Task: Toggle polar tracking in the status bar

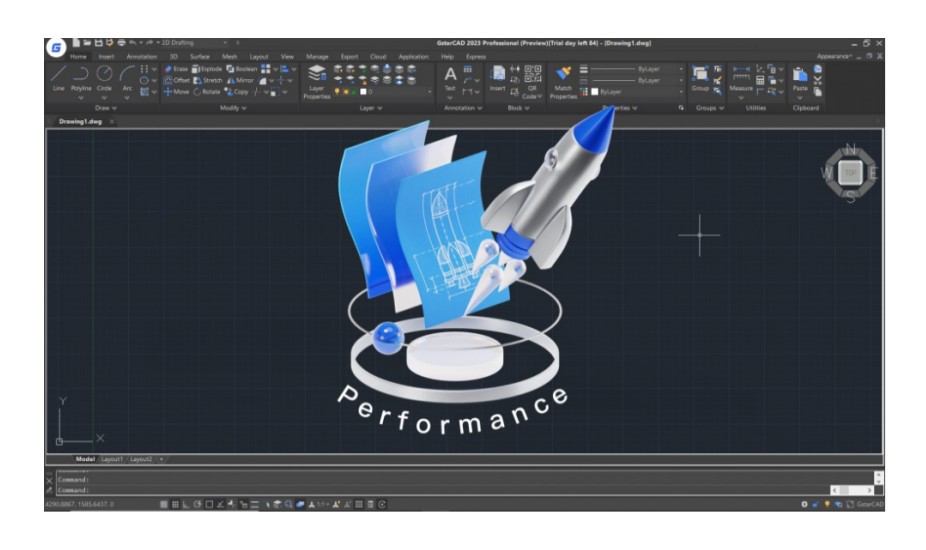Action: coord(197,505)
